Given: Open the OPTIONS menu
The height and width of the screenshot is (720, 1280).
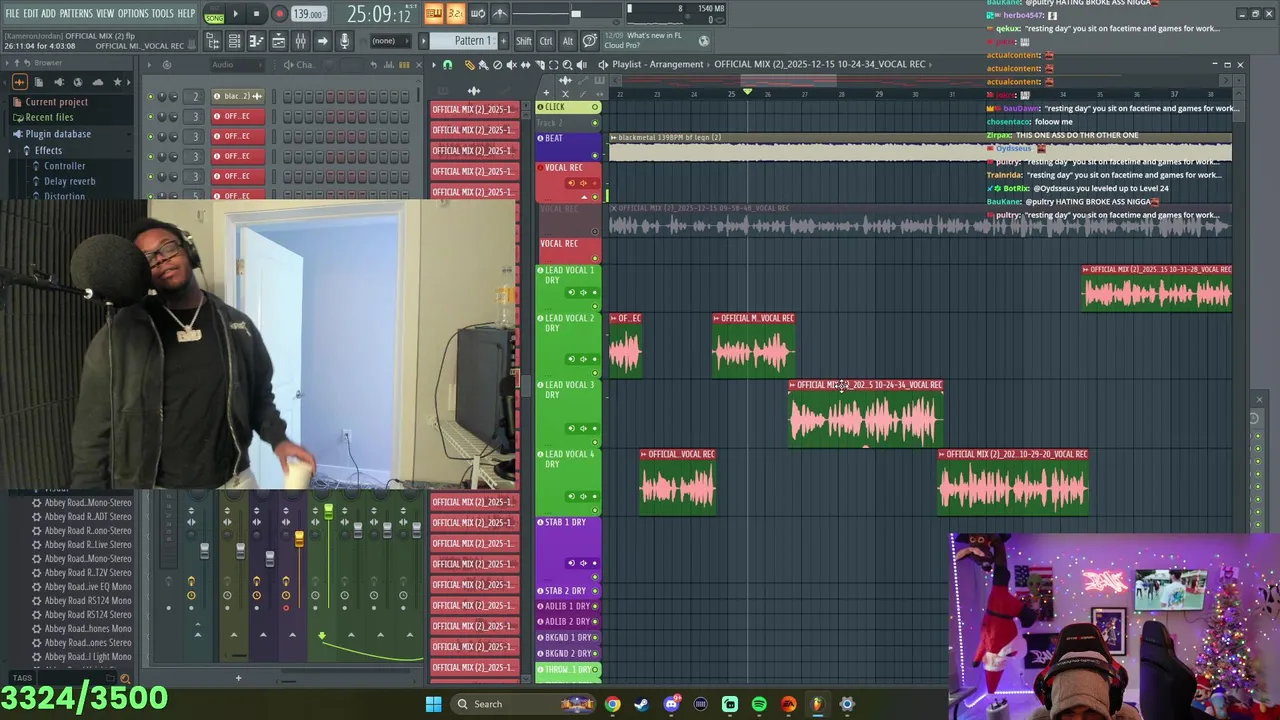Looking at the screenshot, I should coord(133,13).
